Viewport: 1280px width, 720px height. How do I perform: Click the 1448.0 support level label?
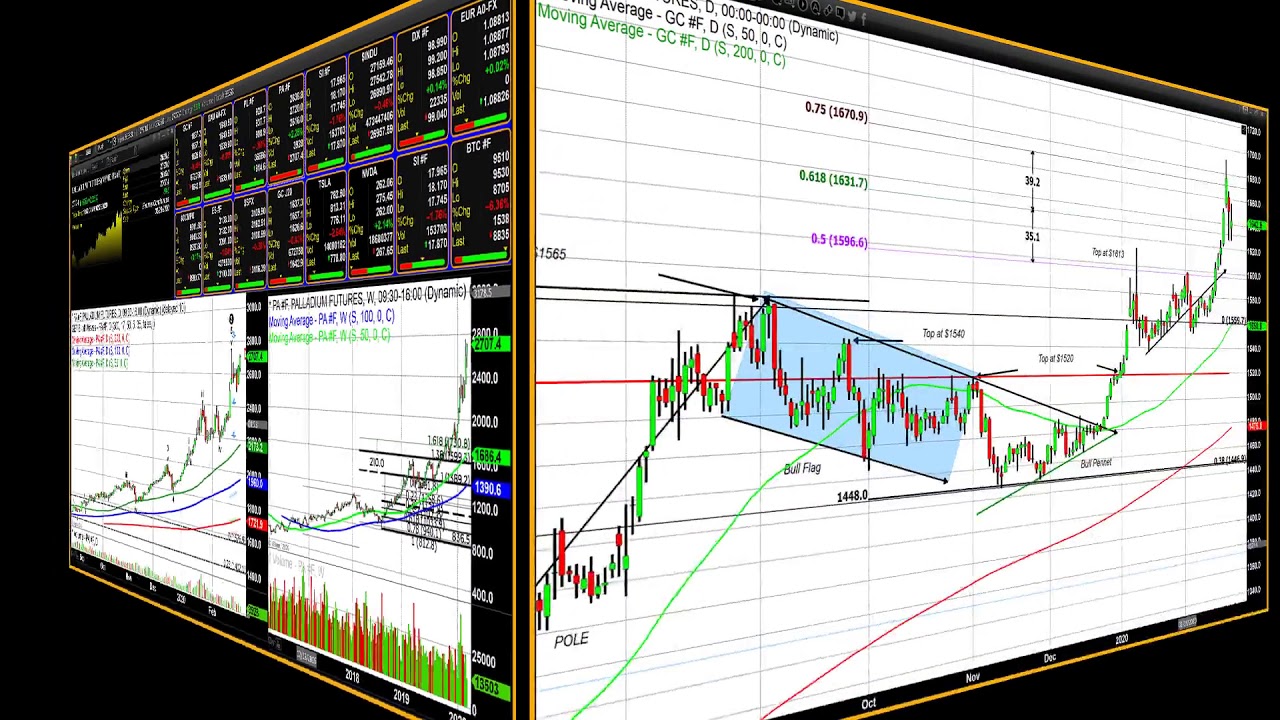pos(852,496)
